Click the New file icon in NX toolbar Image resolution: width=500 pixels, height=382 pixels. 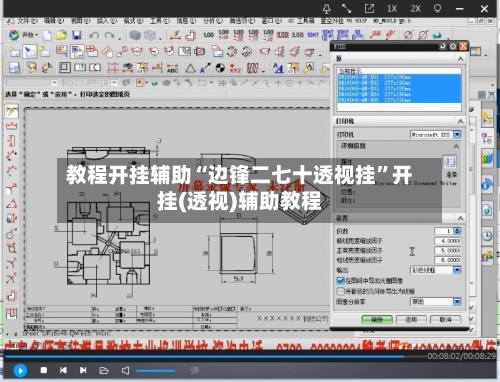47,35
